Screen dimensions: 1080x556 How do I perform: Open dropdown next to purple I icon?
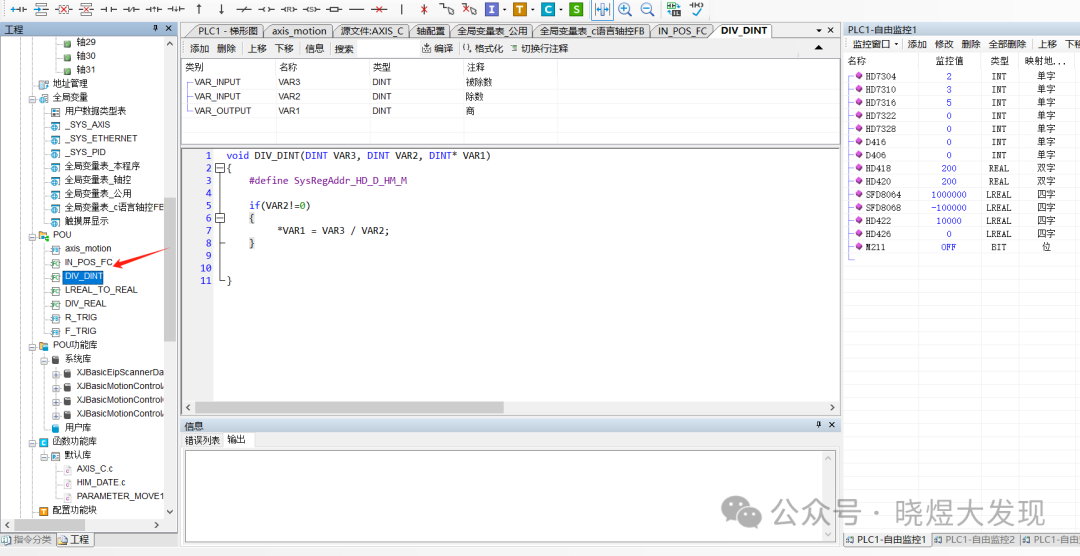pos(505,10)
